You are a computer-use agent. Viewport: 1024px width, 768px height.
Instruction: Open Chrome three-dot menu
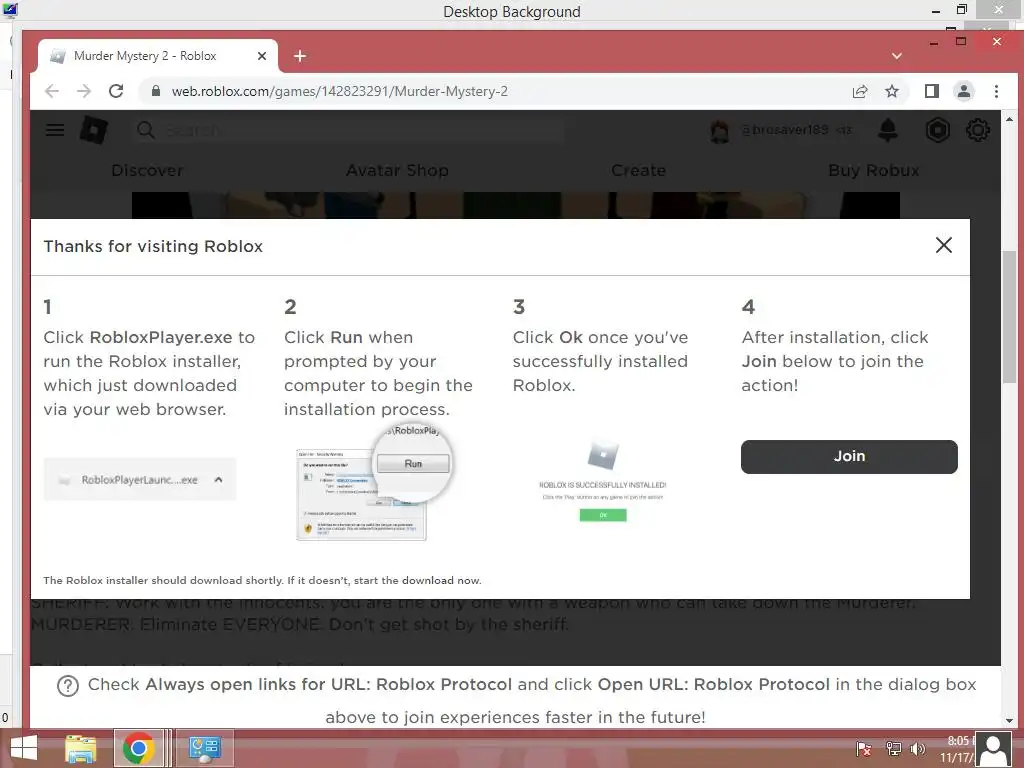click(996, 91)
